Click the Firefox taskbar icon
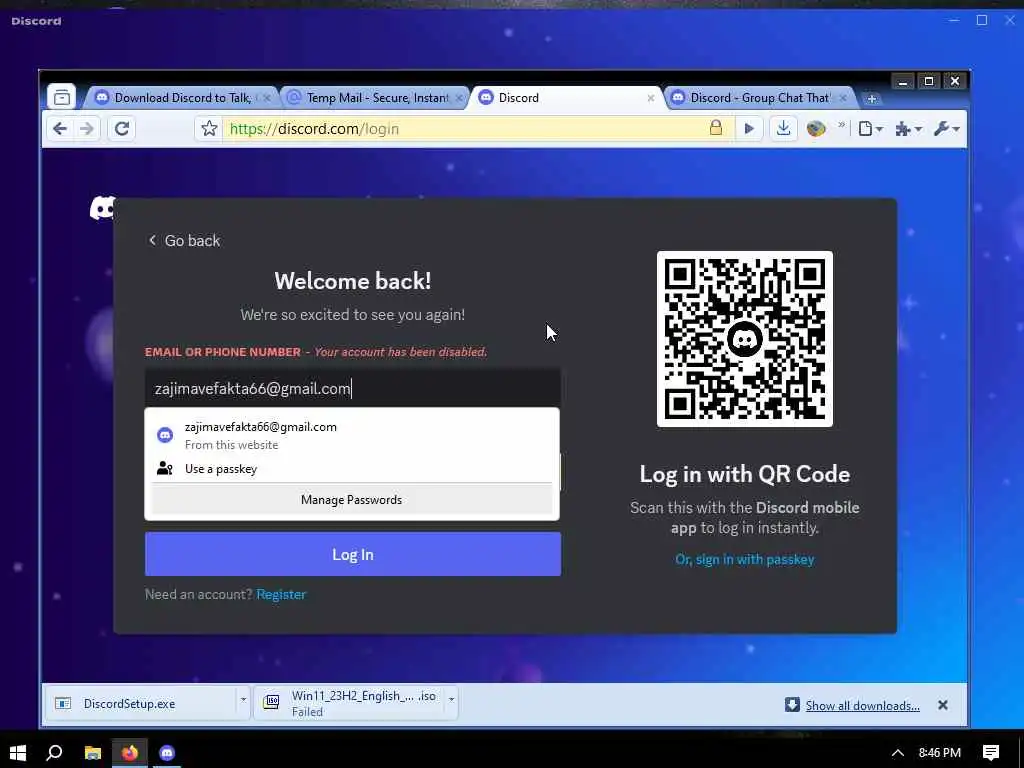The width and height of the screenshot is (1024, 768). click(129, 753)
